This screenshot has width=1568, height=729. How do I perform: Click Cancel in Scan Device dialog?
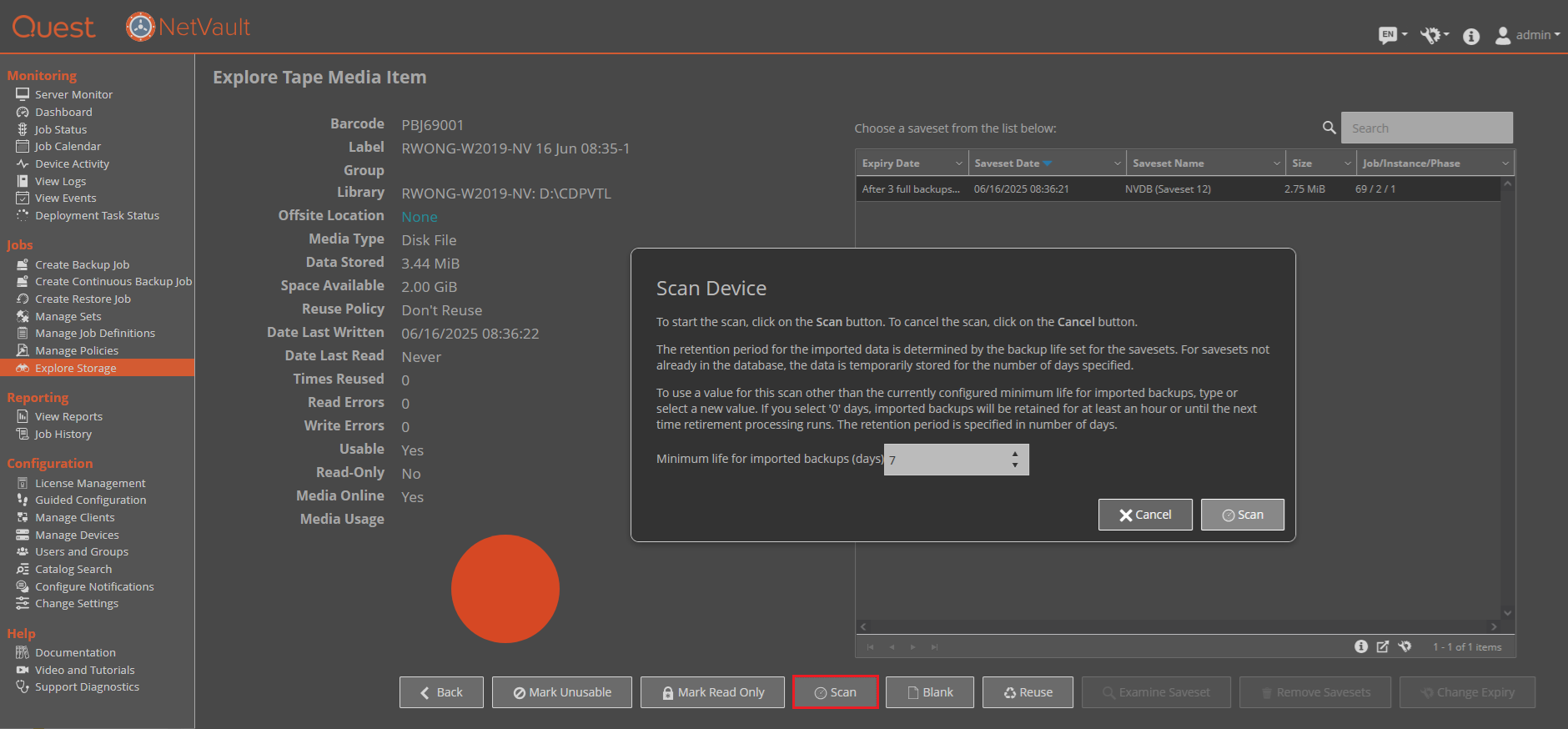(1145, 515)
